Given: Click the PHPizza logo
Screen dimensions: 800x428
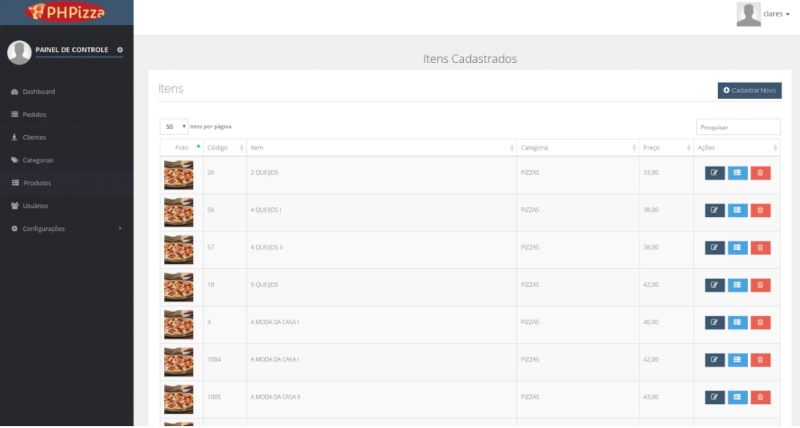Looking at the screenshot, I should [66, 12].
